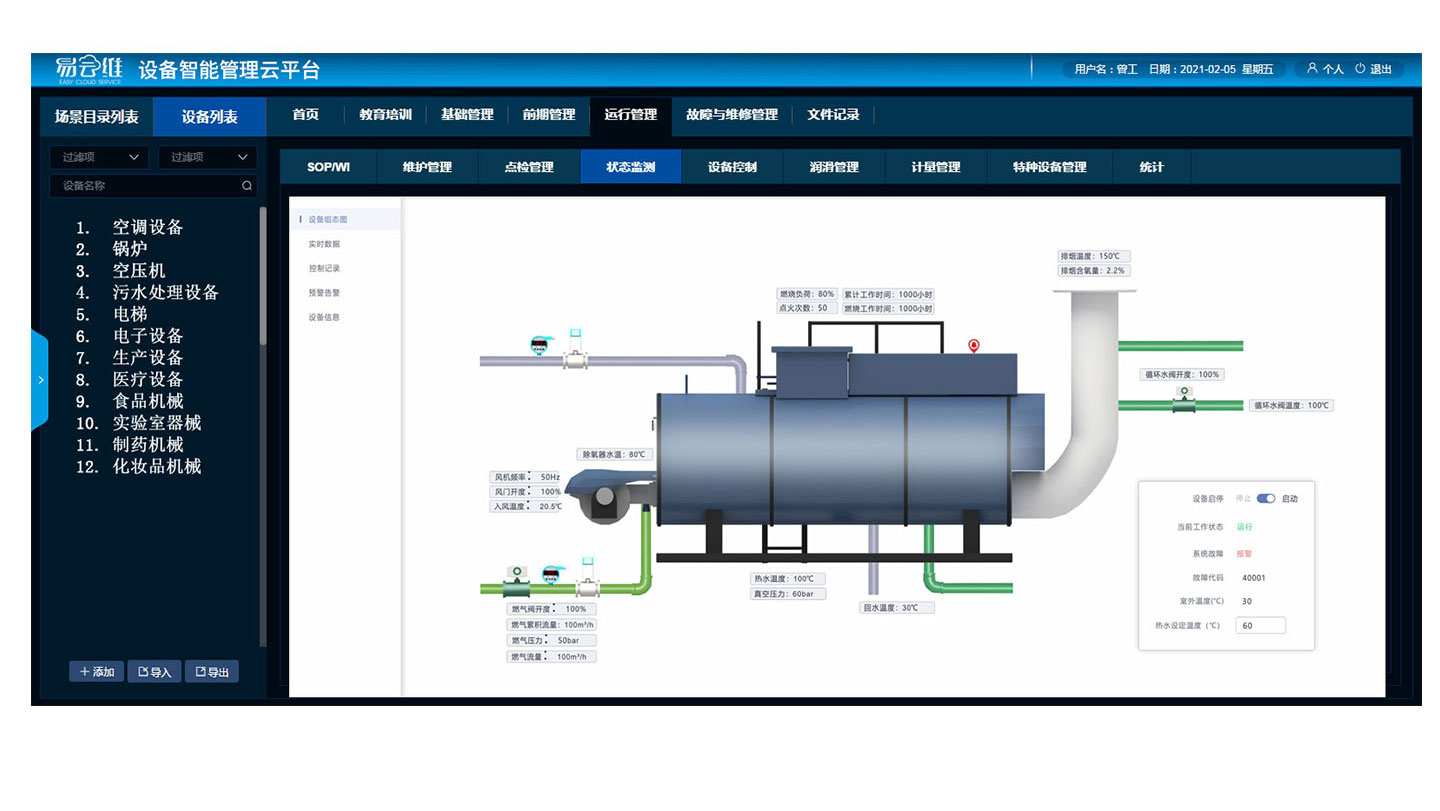Toggle the 设备启停 start/stop switch
Image resolution: width=1440 pixels, height=811 pixels.
coord(1266,498)
